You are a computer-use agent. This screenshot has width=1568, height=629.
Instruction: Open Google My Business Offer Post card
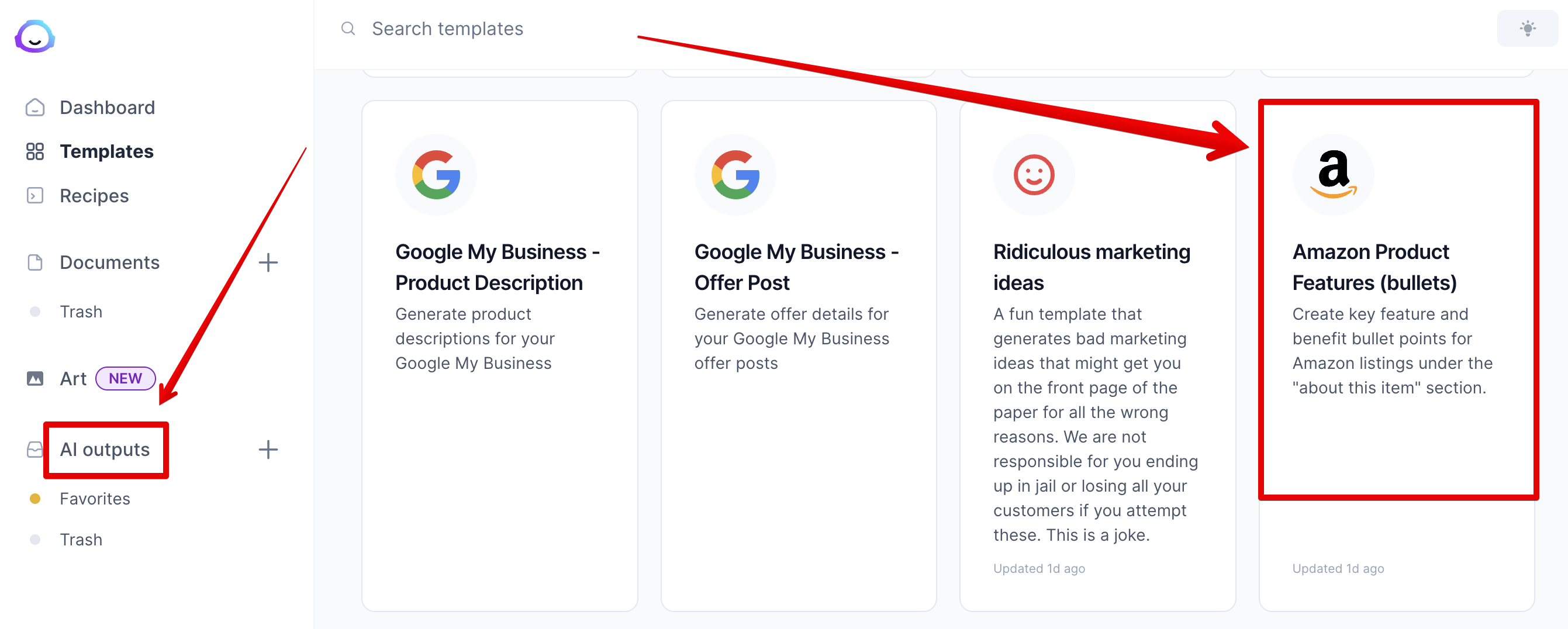click(x=799, y=355)
